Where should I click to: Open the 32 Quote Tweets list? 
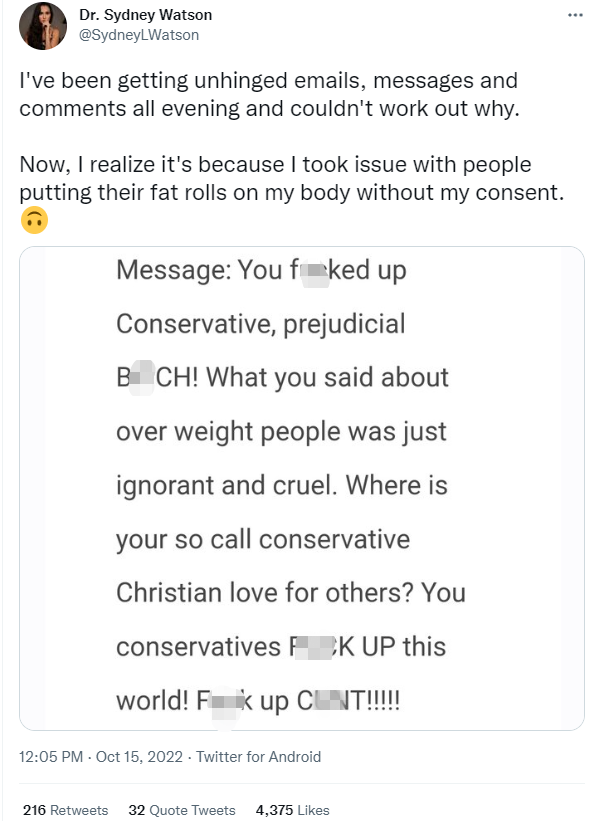(x=182, y=810)
